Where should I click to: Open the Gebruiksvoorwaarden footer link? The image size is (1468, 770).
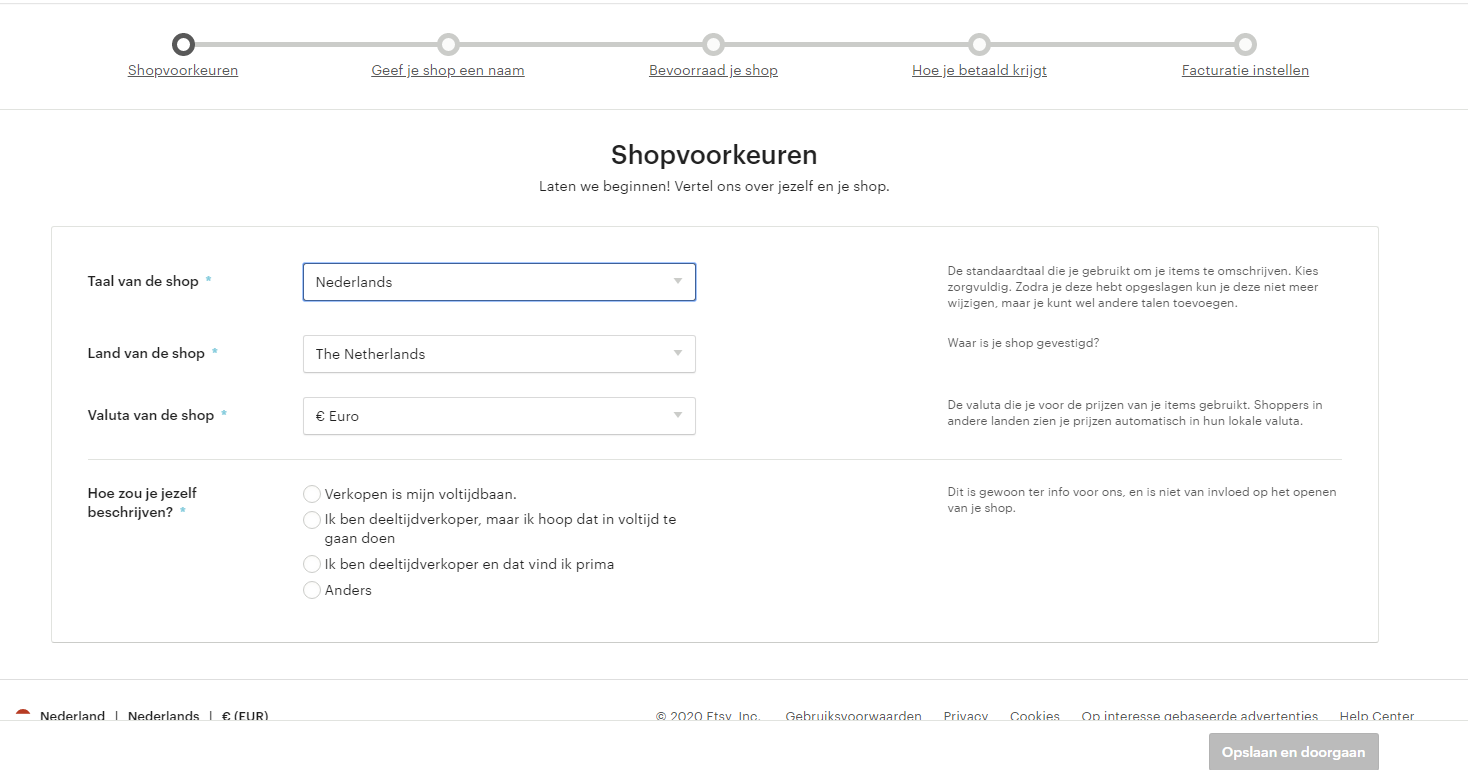(853, 715)
